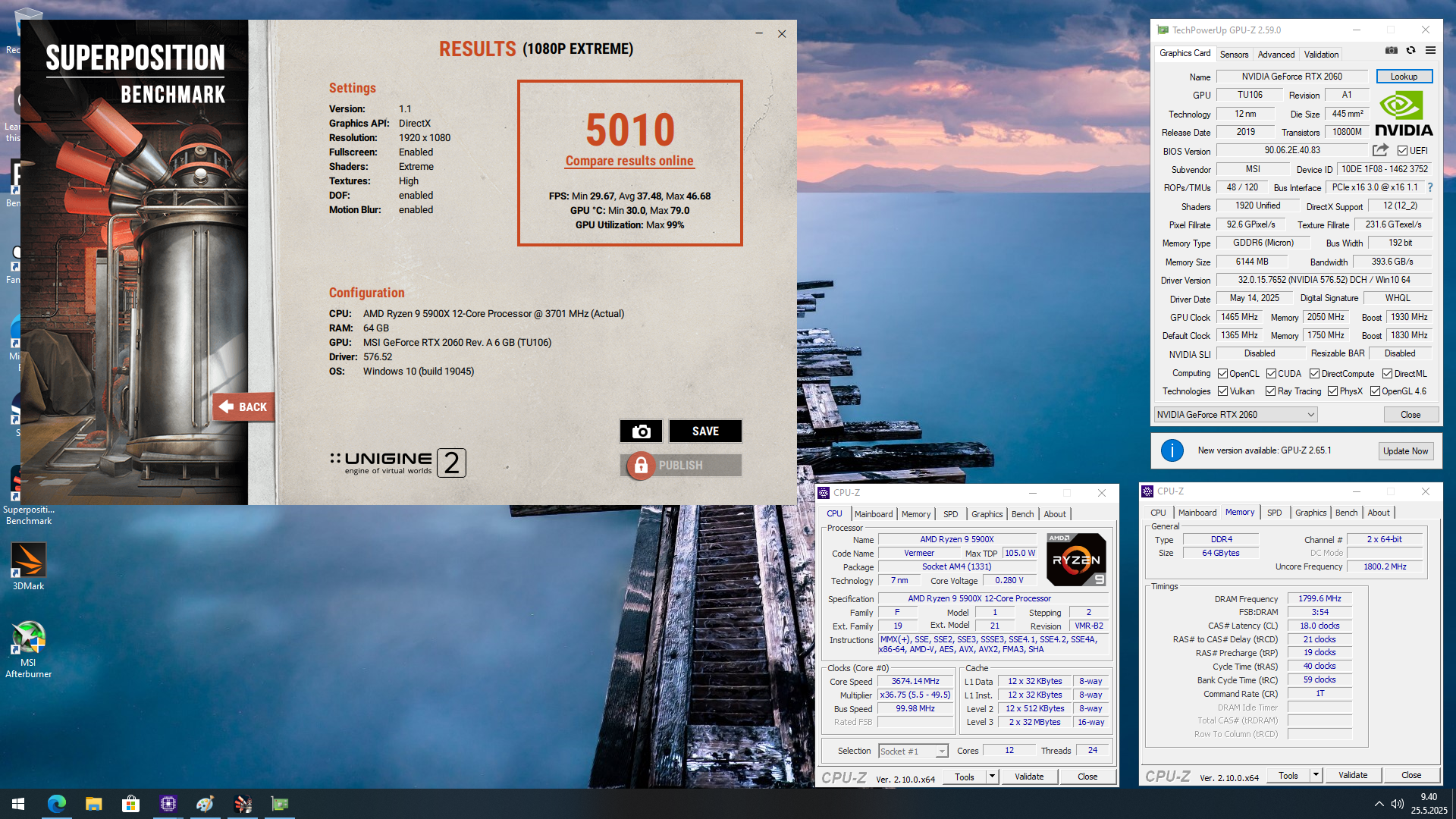This screenshot has width=1456, height=819.
Task: Switch to the Sensors tab in GPU-Z
Action: click(x=1234, y=55)
